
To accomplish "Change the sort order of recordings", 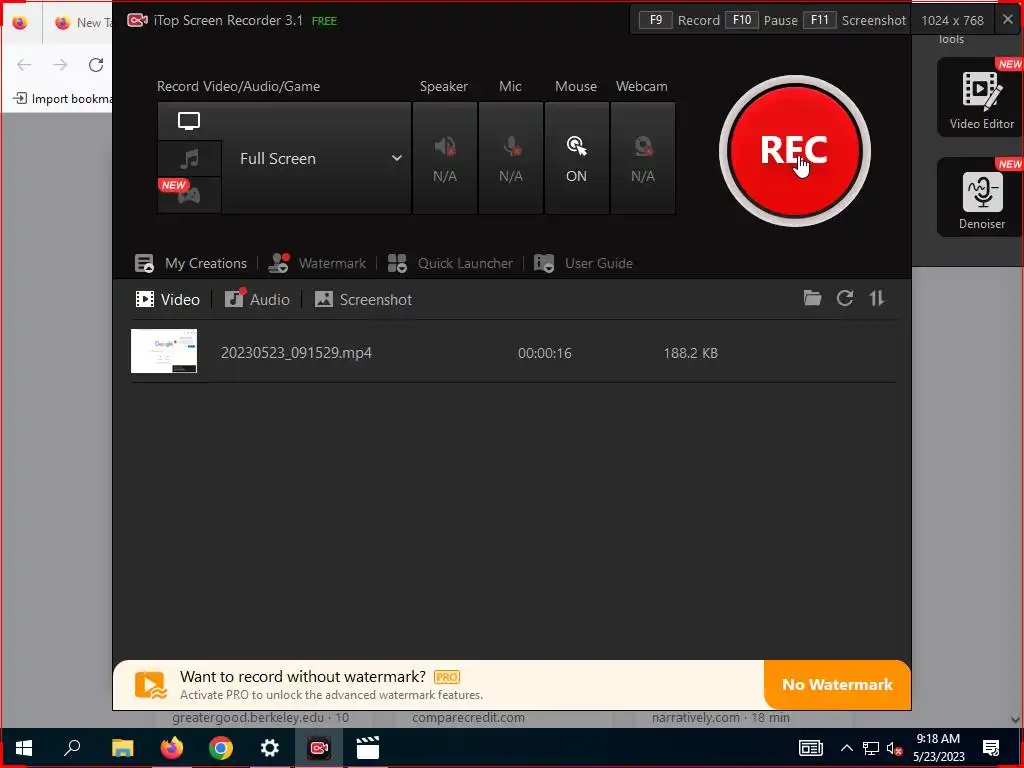I will pos(876,298).
